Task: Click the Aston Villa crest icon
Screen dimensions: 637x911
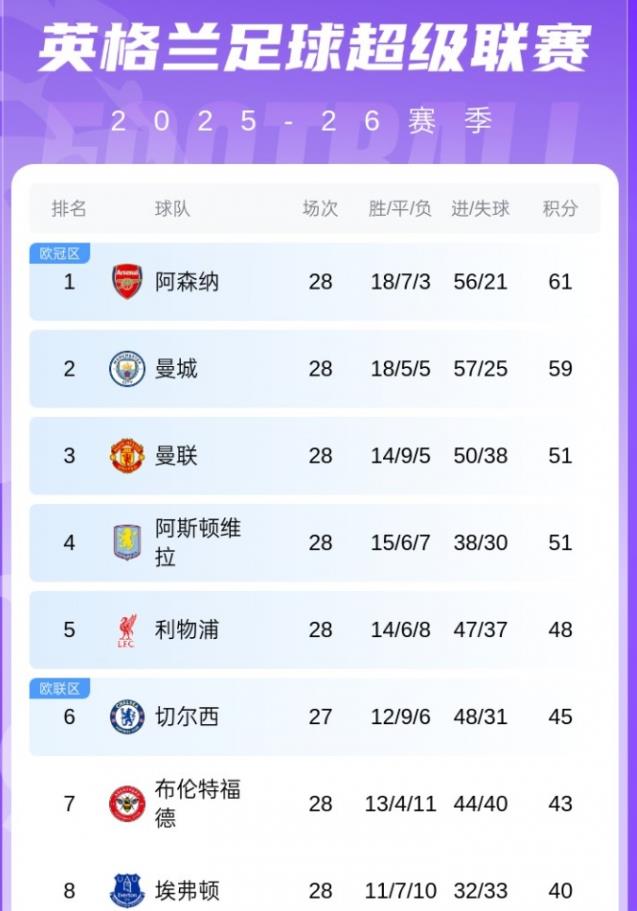Action: (x=127, y=543)
